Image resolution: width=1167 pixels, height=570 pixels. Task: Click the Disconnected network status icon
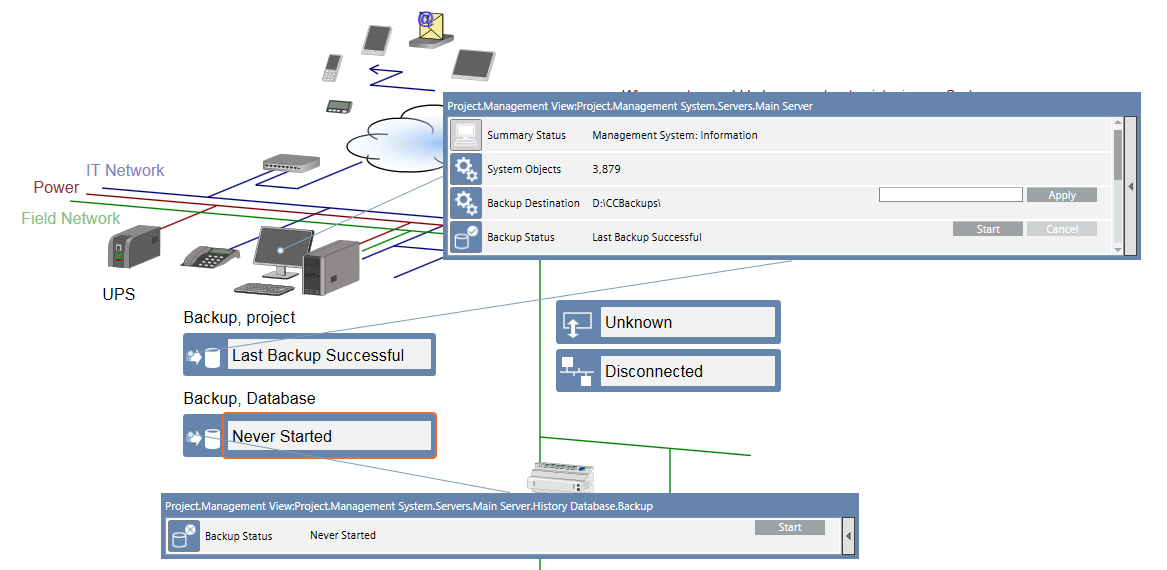[577, 371]
